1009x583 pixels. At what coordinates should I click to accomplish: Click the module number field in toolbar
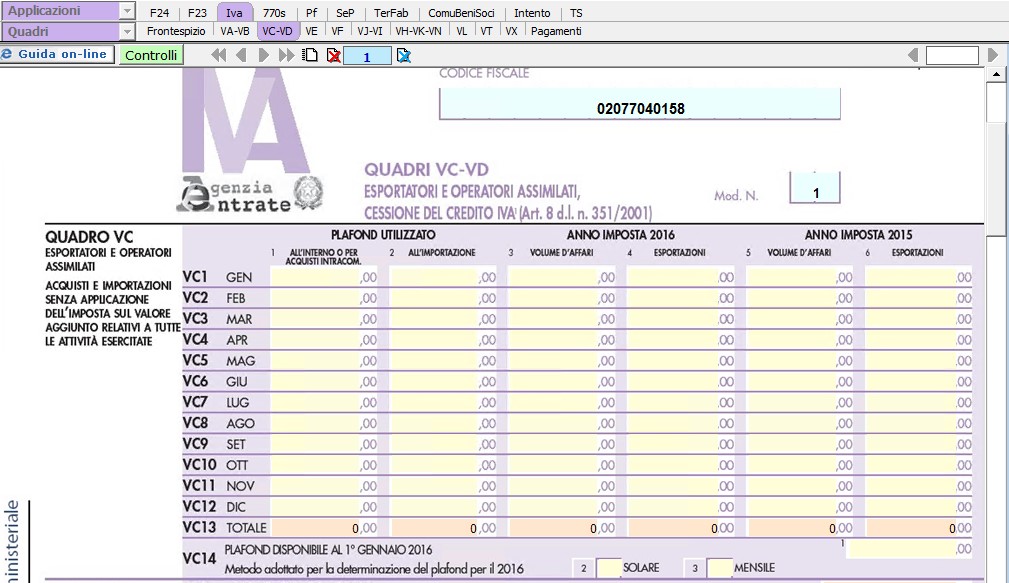367,56
